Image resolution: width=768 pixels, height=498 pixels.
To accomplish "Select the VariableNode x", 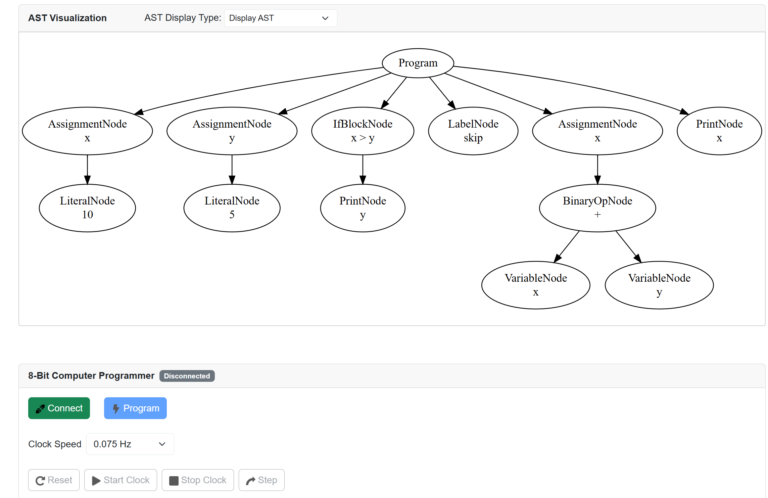I will point(535,285).
